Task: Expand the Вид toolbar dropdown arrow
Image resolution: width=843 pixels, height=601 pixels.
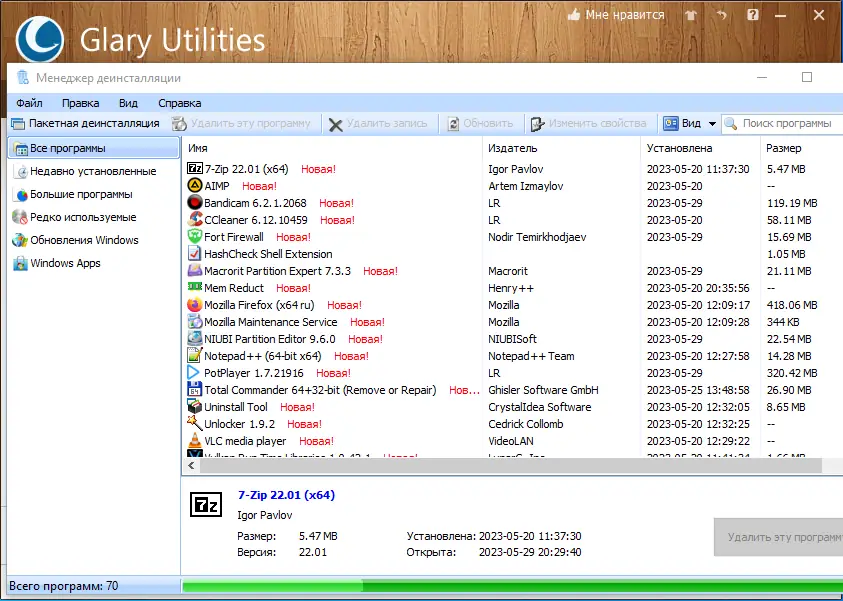Action: pos(712,124)
